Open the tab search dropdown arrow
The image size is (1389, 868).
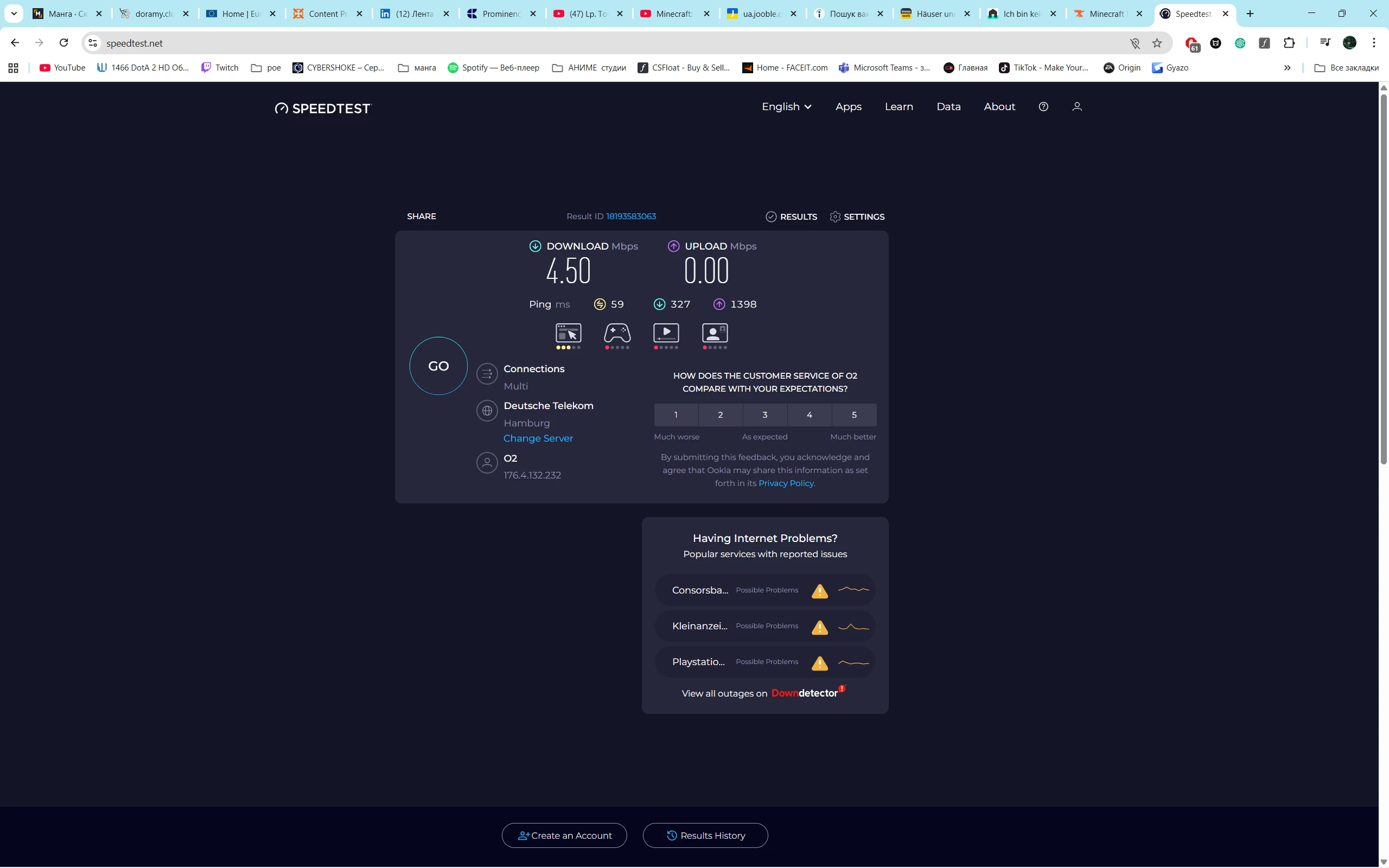[x=14, y=14]
